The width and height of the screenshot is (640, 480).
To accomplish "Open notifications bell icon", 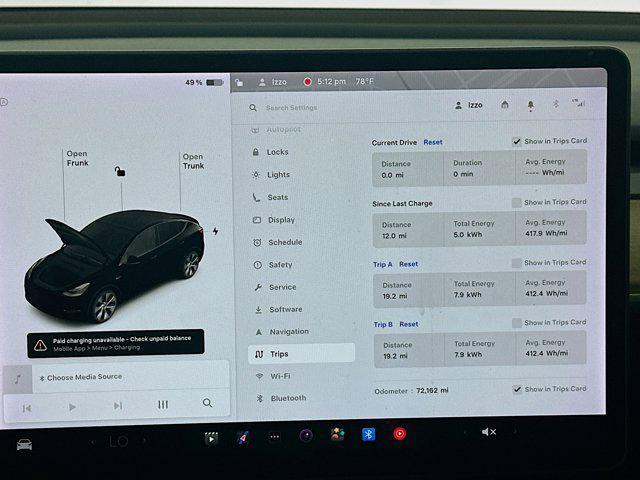I will (x=530, y=105).
